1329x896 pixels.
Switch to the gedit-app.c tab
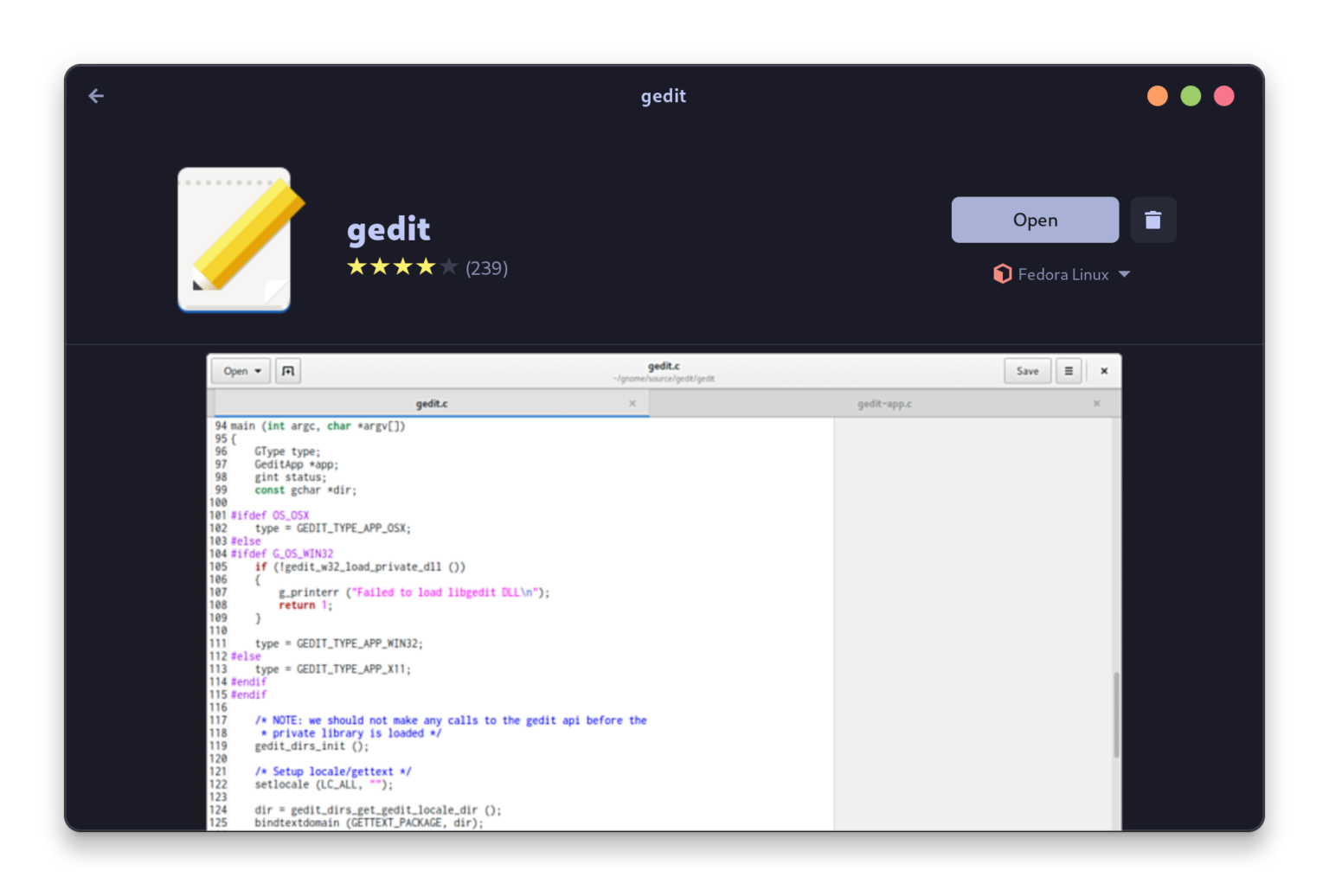884,403
